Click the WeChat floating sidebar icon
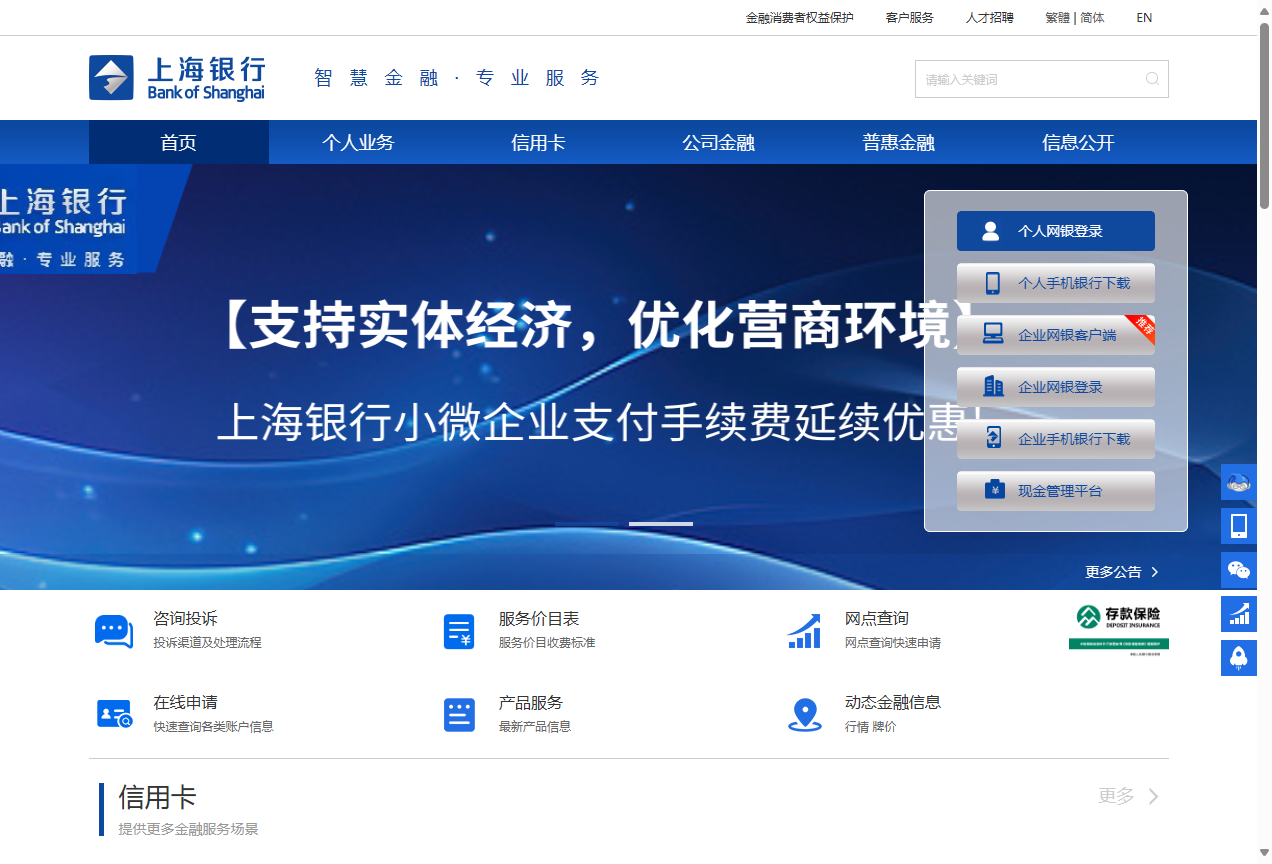 (1239, 570)
